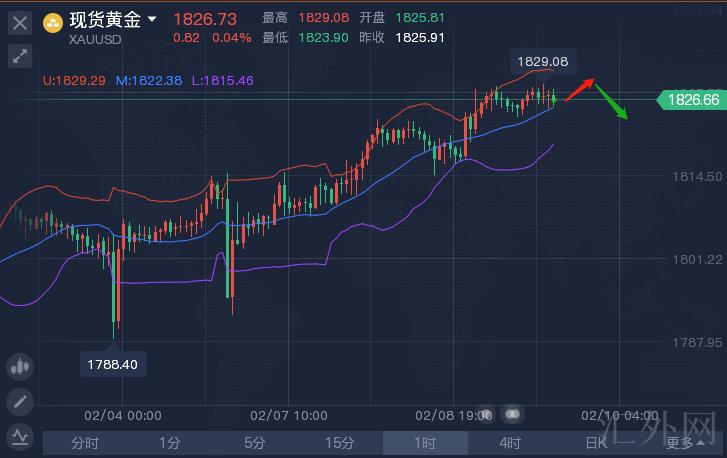Viewport: 727px width, 458px height.
Task: Open the indicators line chart icon
Action: click(x=20, y=436)
